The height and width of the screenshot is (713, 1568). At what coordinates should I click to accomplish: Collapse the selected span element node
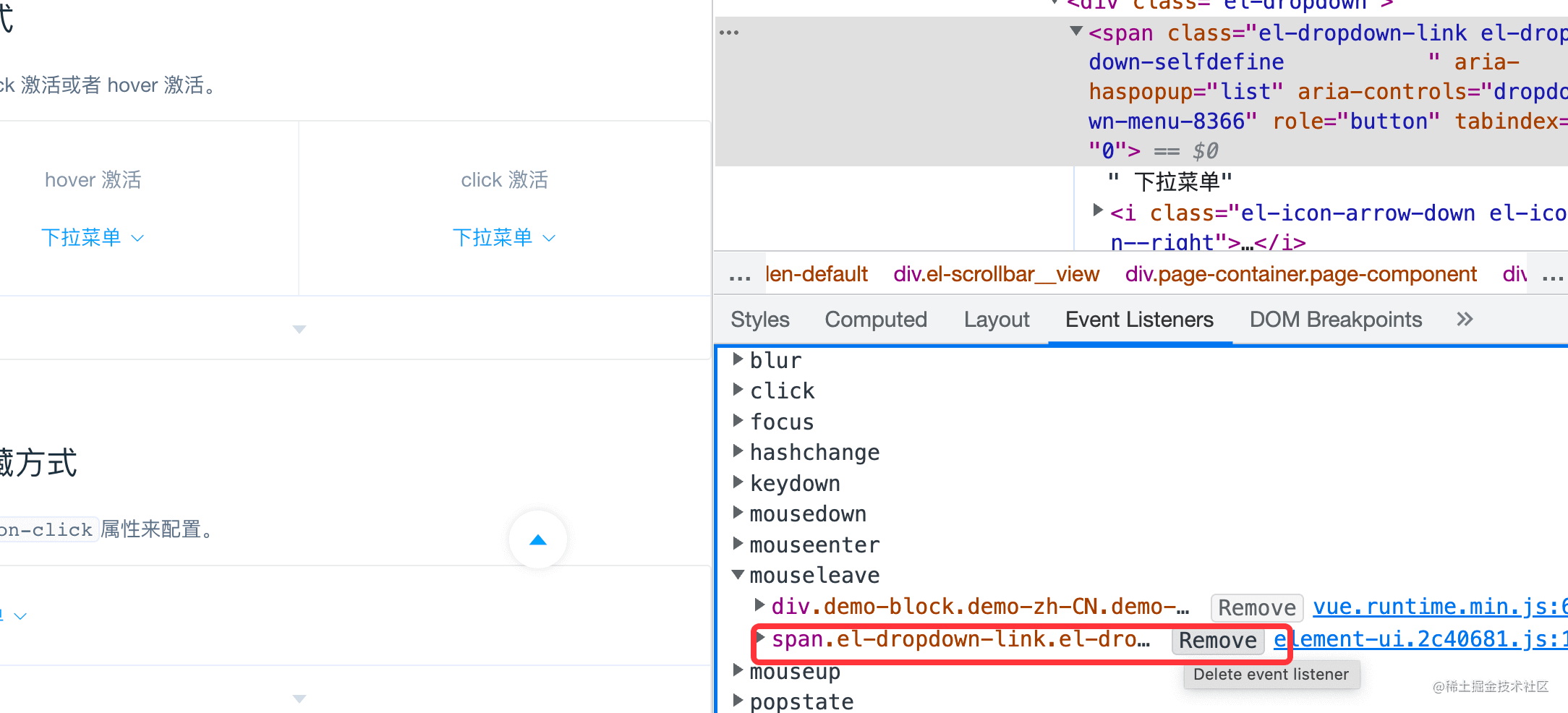click(1076, 31)
